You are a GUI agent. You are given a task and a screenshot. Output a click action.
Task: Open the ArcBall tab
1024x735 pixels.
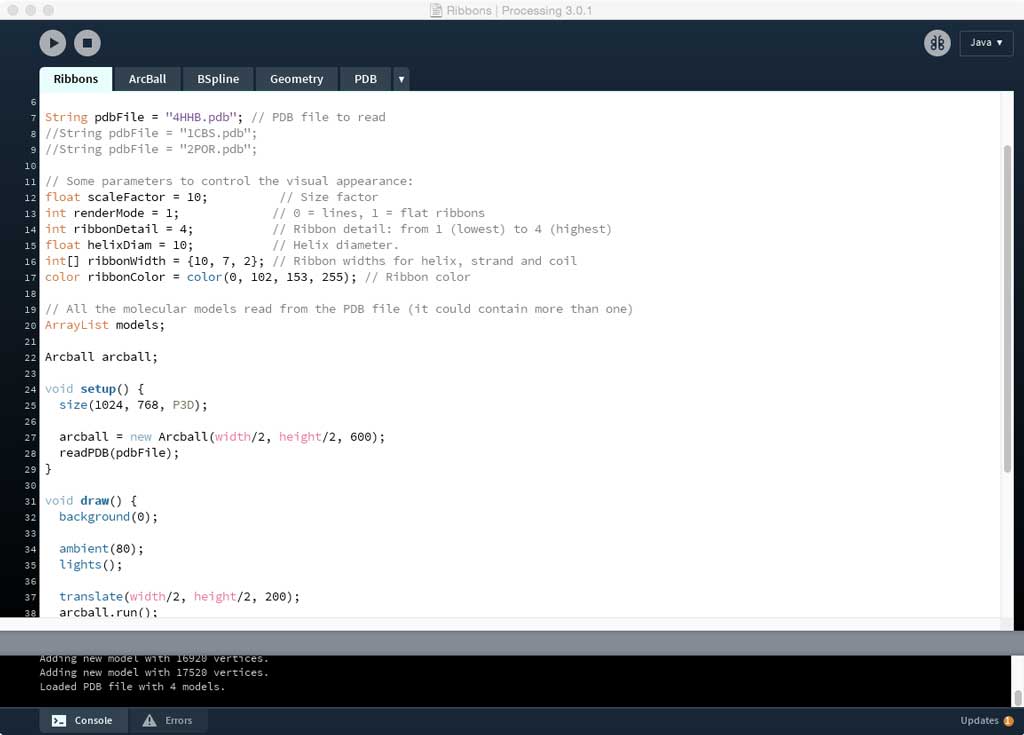tap(147, 79)
